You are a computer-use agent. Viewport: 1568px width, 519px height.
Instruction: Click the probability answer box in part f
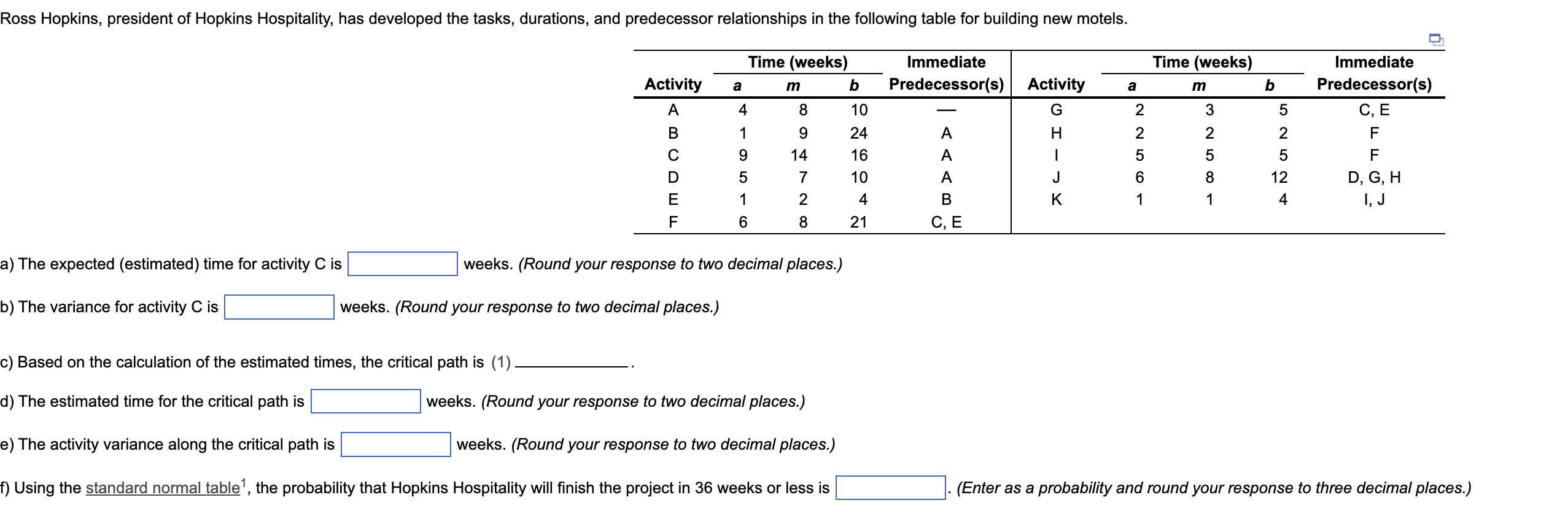[890, 488]
